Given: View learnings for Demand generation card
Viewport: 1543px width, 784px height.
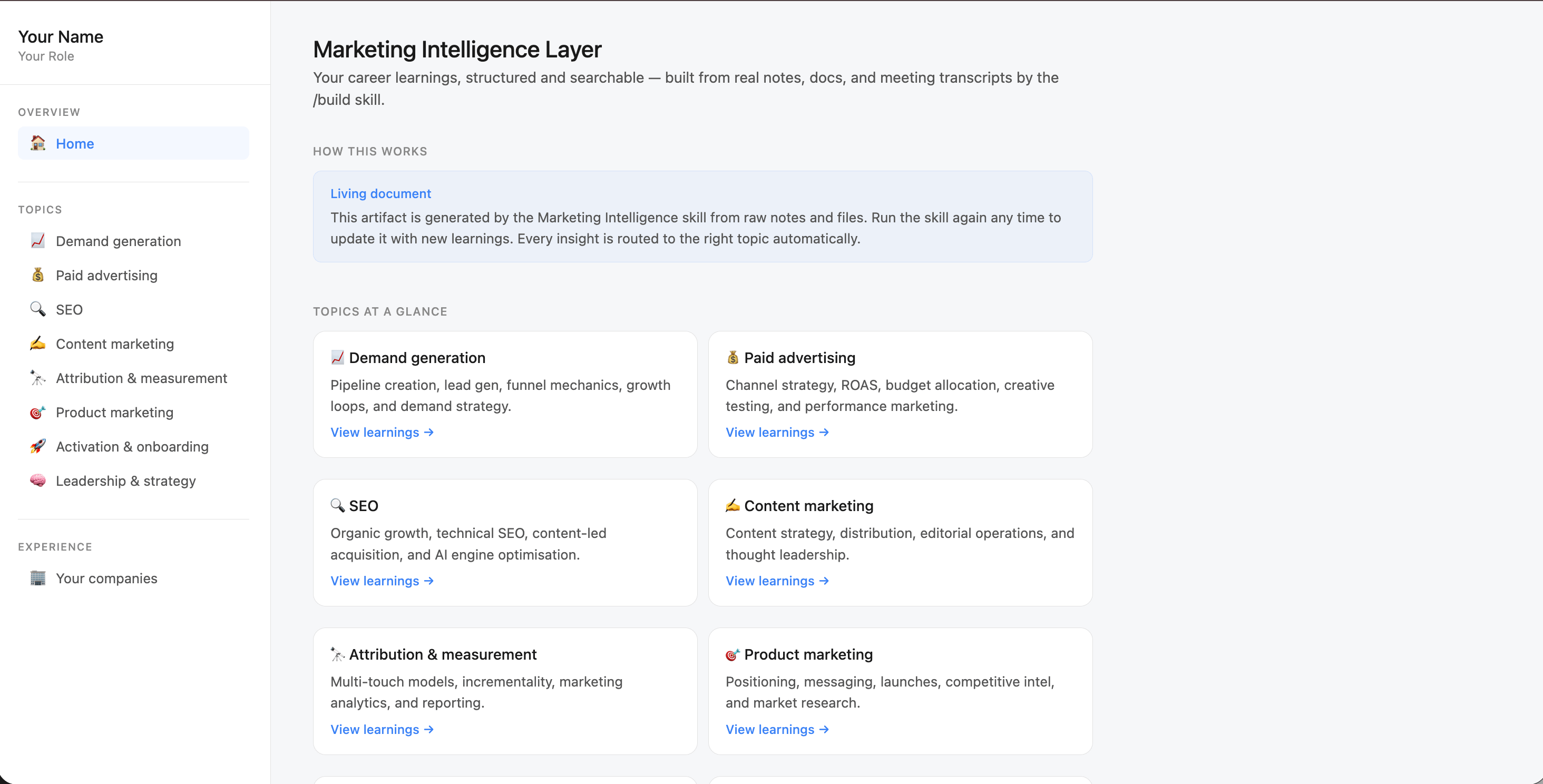Looking at the screenshot, I should [382, 432].
